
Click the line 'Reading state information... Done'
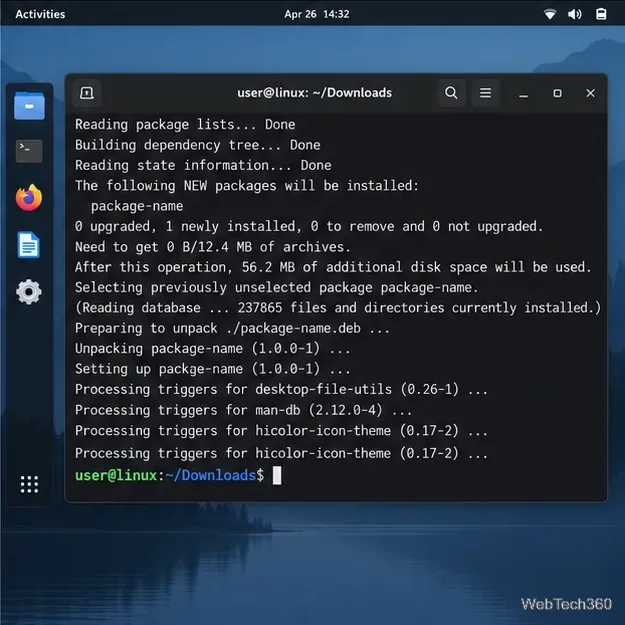(x=203, y=165)
